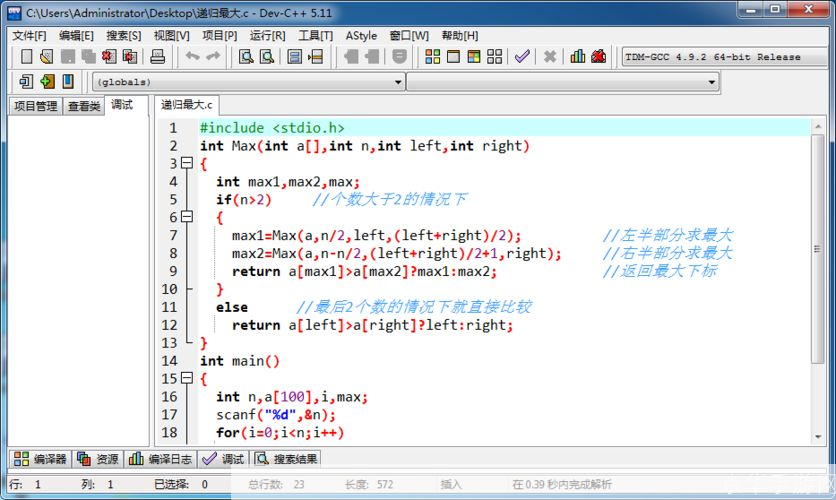This screenshot has height=500, width=836.
Task: Click the Find magnifier icon
Action: [246, 57]
